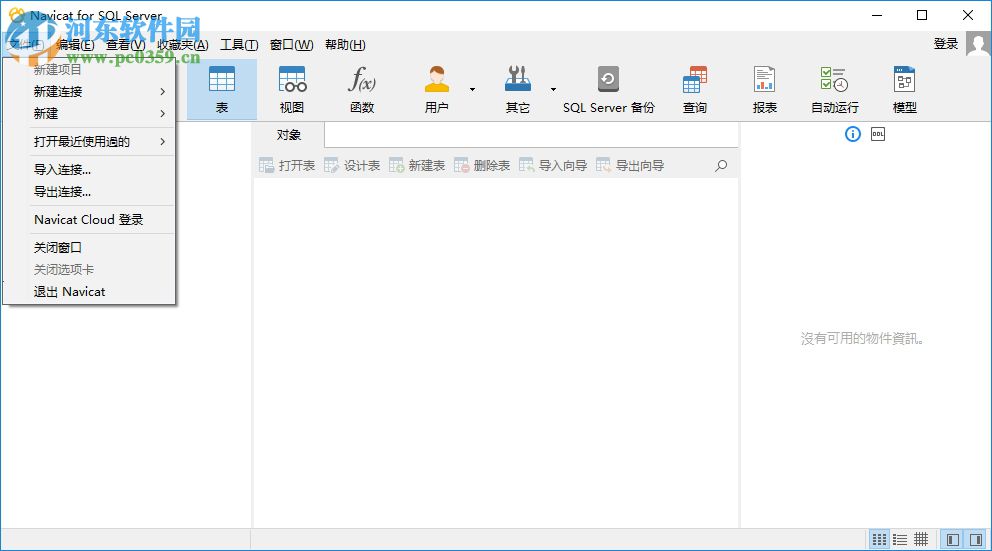Image resolution: width=992 pixels, height=551 pixels.
Task: Click Design Table (设计表) button
Action: coord(352,166)
